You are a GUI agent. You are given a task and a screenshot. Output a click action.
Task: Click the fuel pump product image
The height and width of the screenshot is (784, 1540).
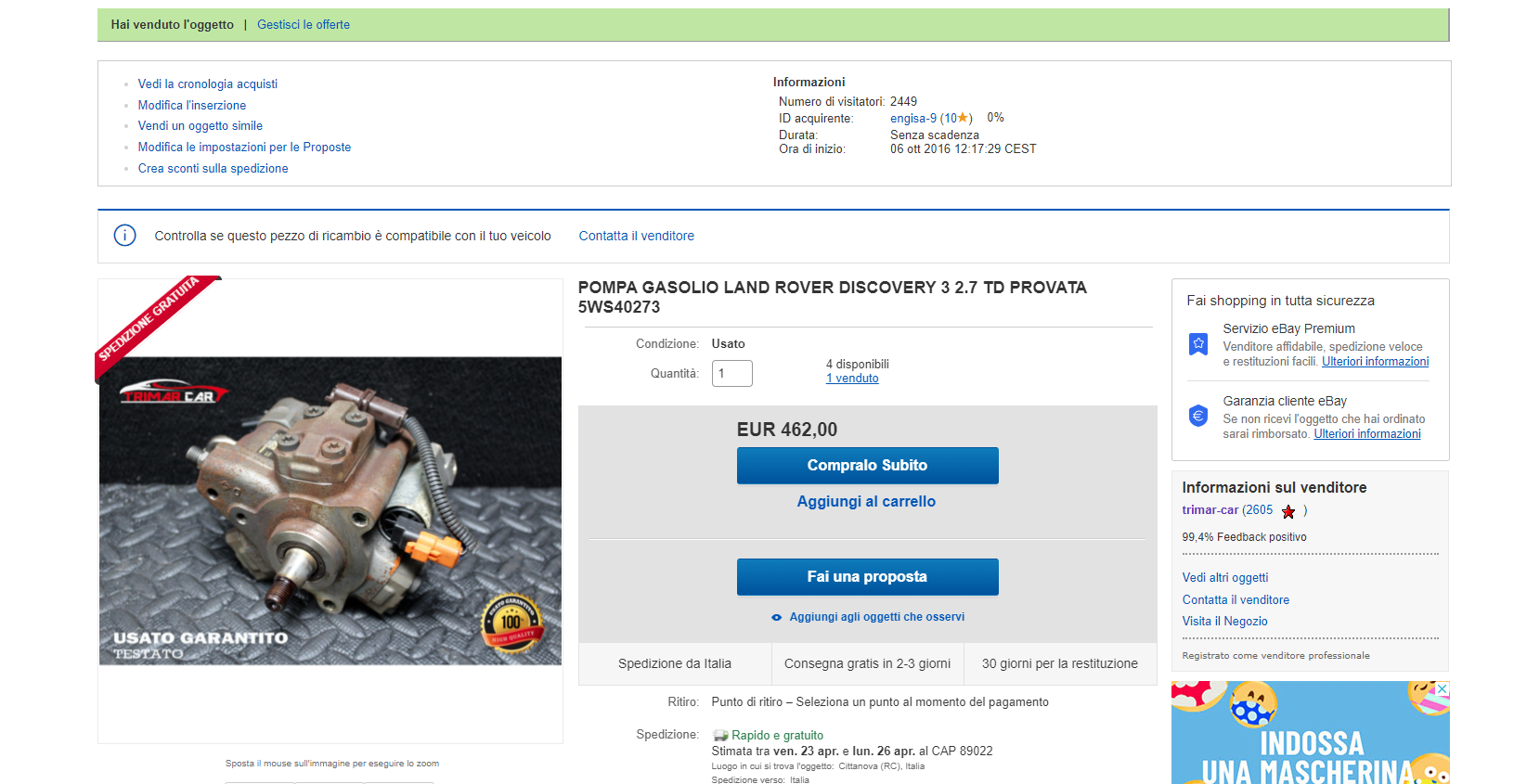330,510
